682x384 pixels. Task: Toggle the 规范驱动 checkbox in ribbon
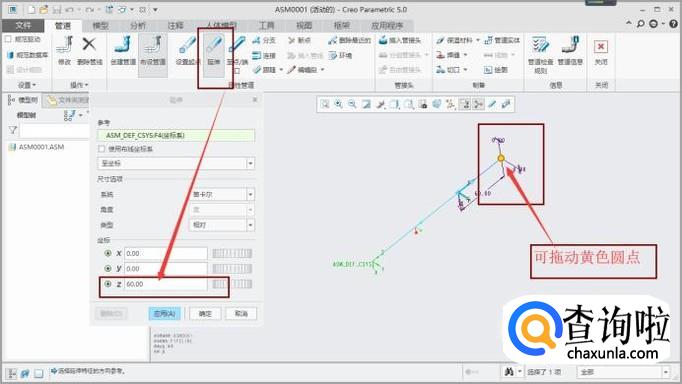tap(8, 39)
